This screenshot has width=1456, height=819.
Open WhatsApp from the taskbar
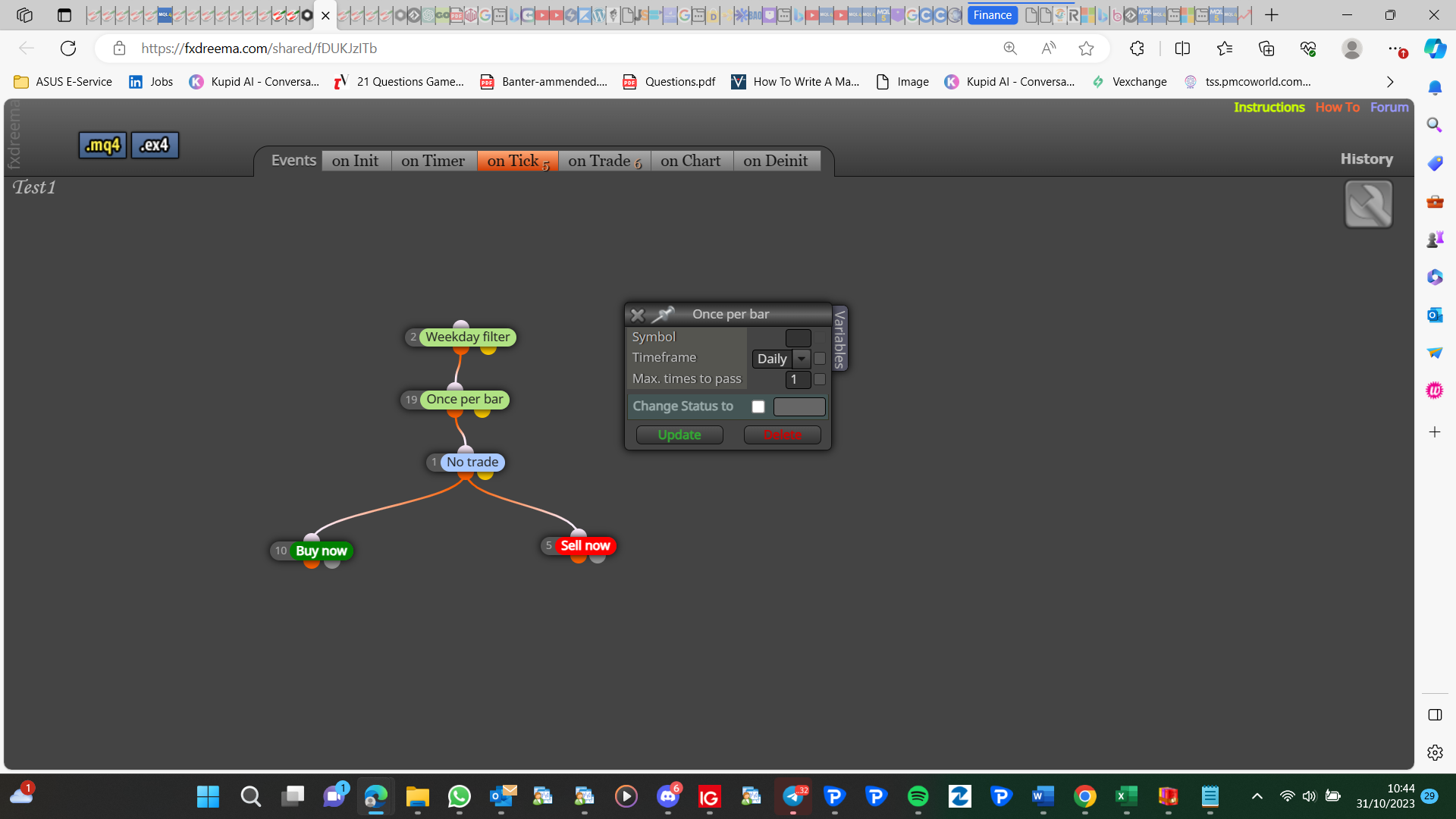point(459,796)
